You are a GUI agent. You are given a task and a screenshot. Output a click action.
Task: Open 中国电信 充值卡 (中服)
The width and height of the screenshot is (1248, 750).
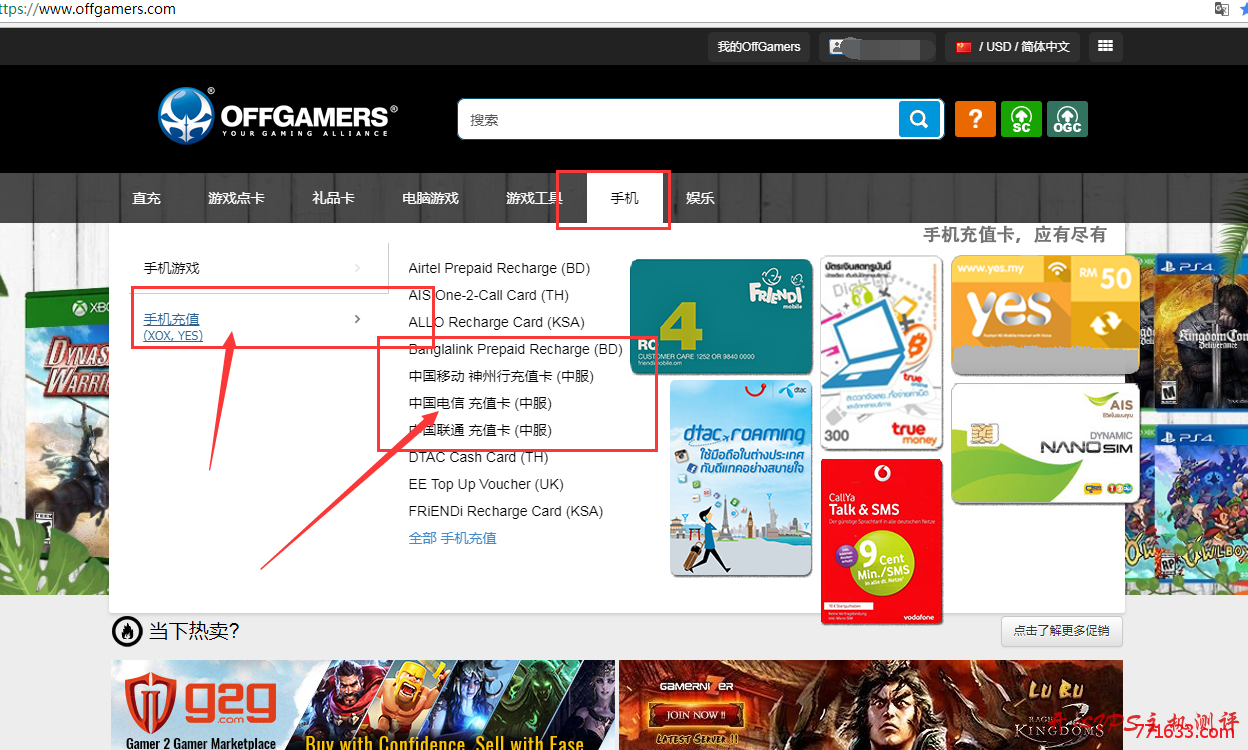point(480,403)
